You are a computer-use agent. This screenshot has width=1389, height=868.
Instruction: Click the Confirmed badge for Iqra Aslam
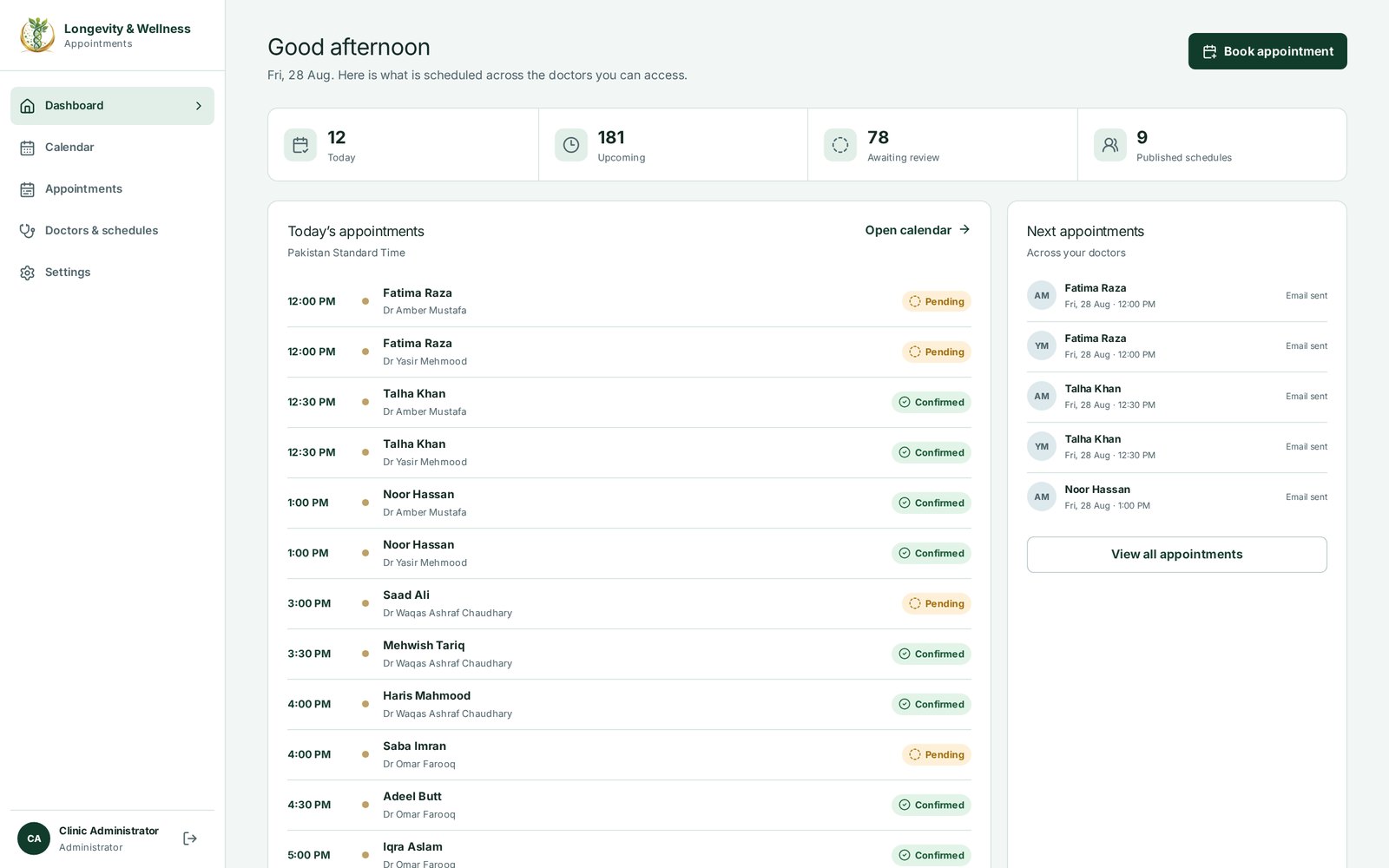931,855
